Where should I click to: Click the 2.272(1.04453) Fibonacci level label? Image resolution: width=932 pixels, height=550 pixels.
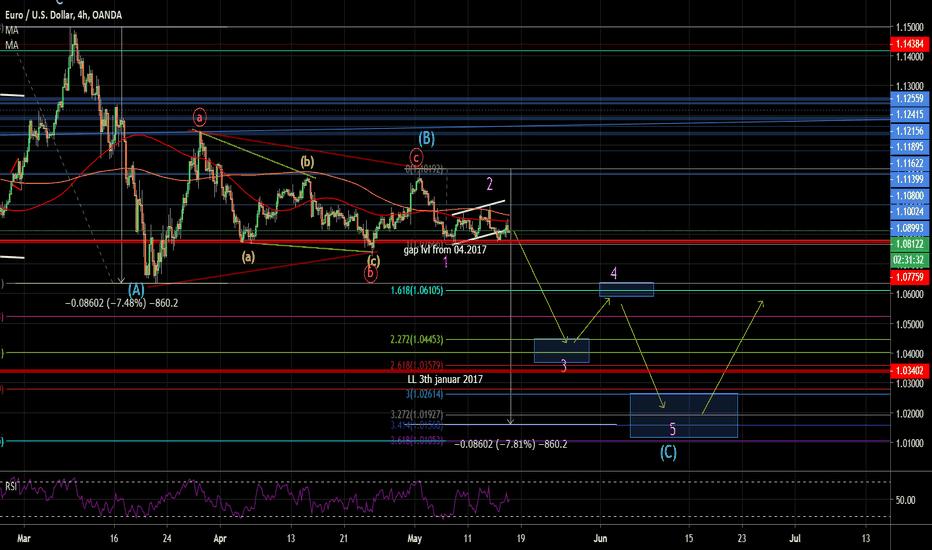(417, 340)
